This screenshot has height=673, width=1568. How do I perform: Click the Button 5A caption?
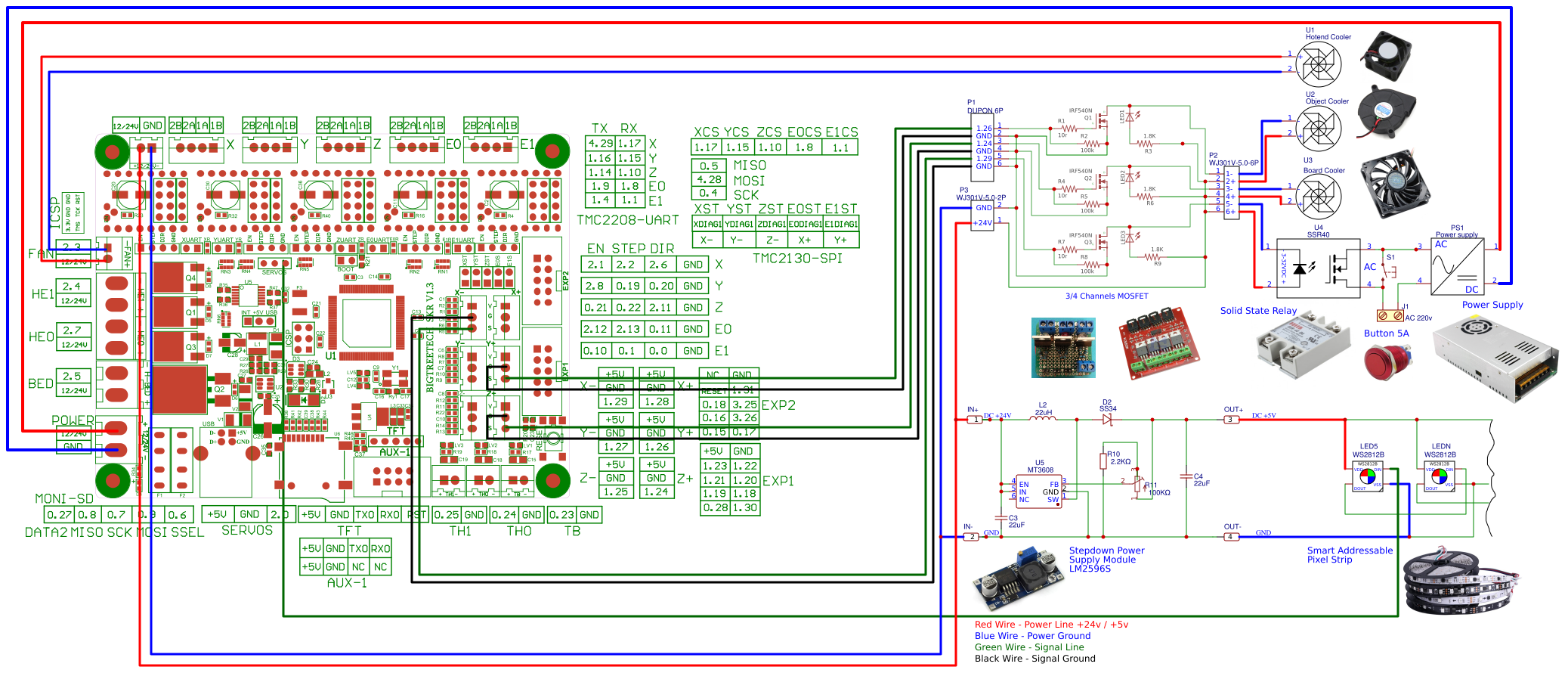click(1386, 333)
